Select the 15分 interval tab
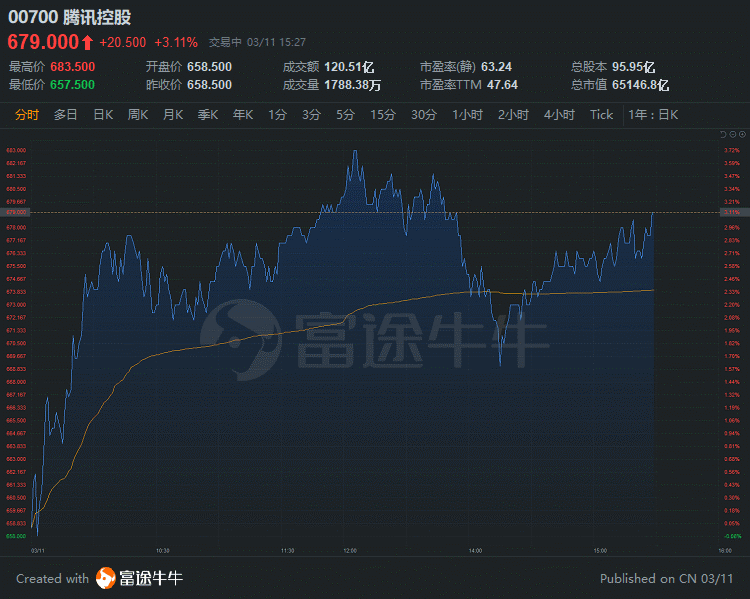This screenshot has width=750, height=599. [x=383, y=115]
